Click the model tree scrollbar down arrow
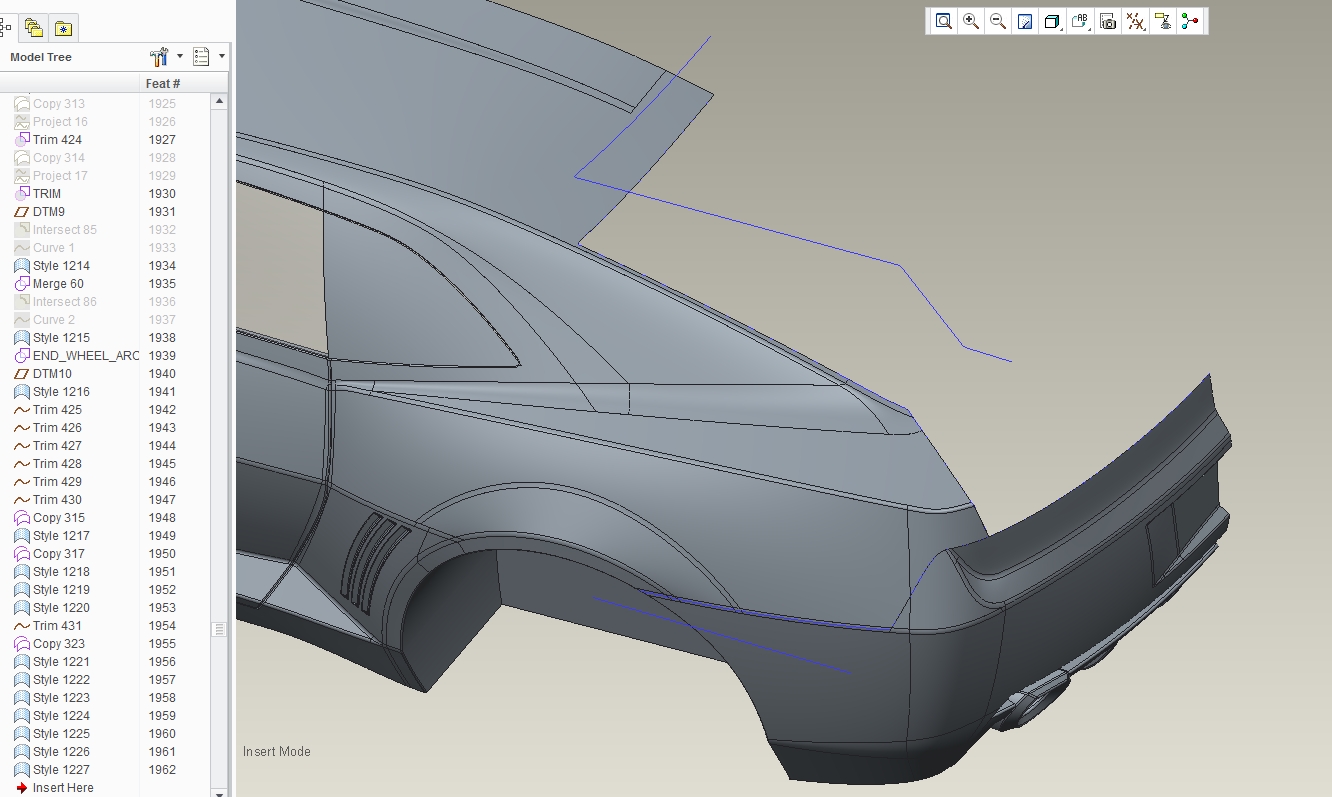This screenshot has width=1332, height=797. 219,792
